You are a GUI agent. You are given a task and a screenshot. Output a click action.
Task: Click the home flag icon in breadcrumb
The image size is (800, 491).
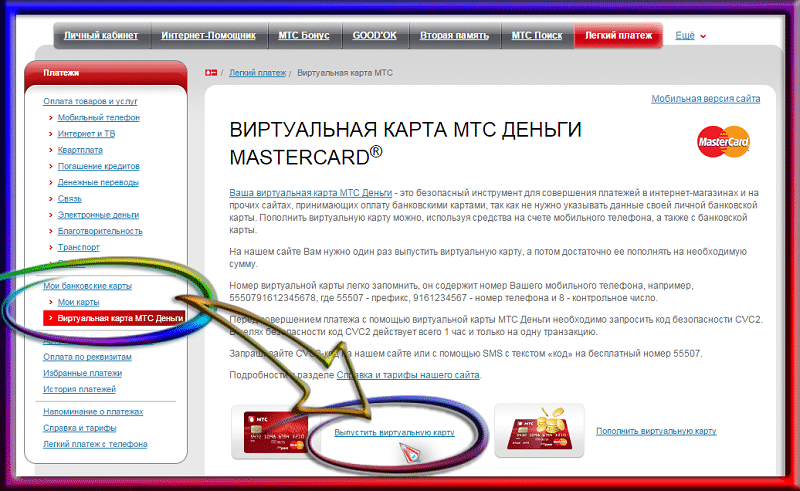point(211,73)
